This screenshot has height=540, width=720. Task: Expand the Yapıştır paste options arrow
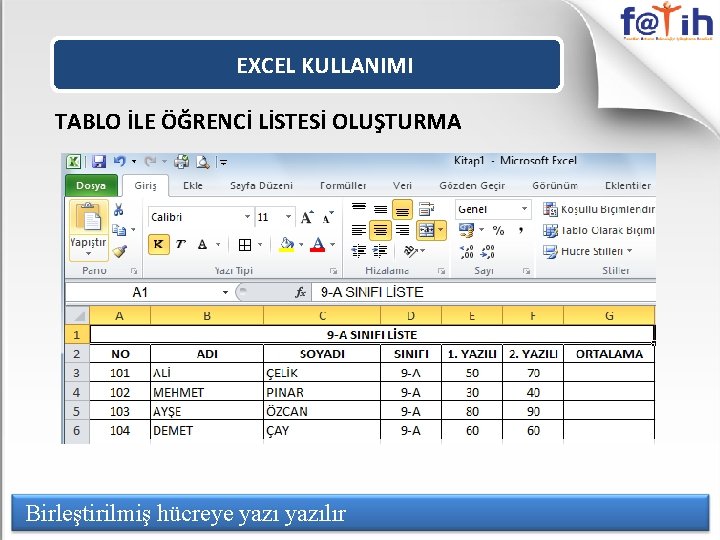(88, 253)
